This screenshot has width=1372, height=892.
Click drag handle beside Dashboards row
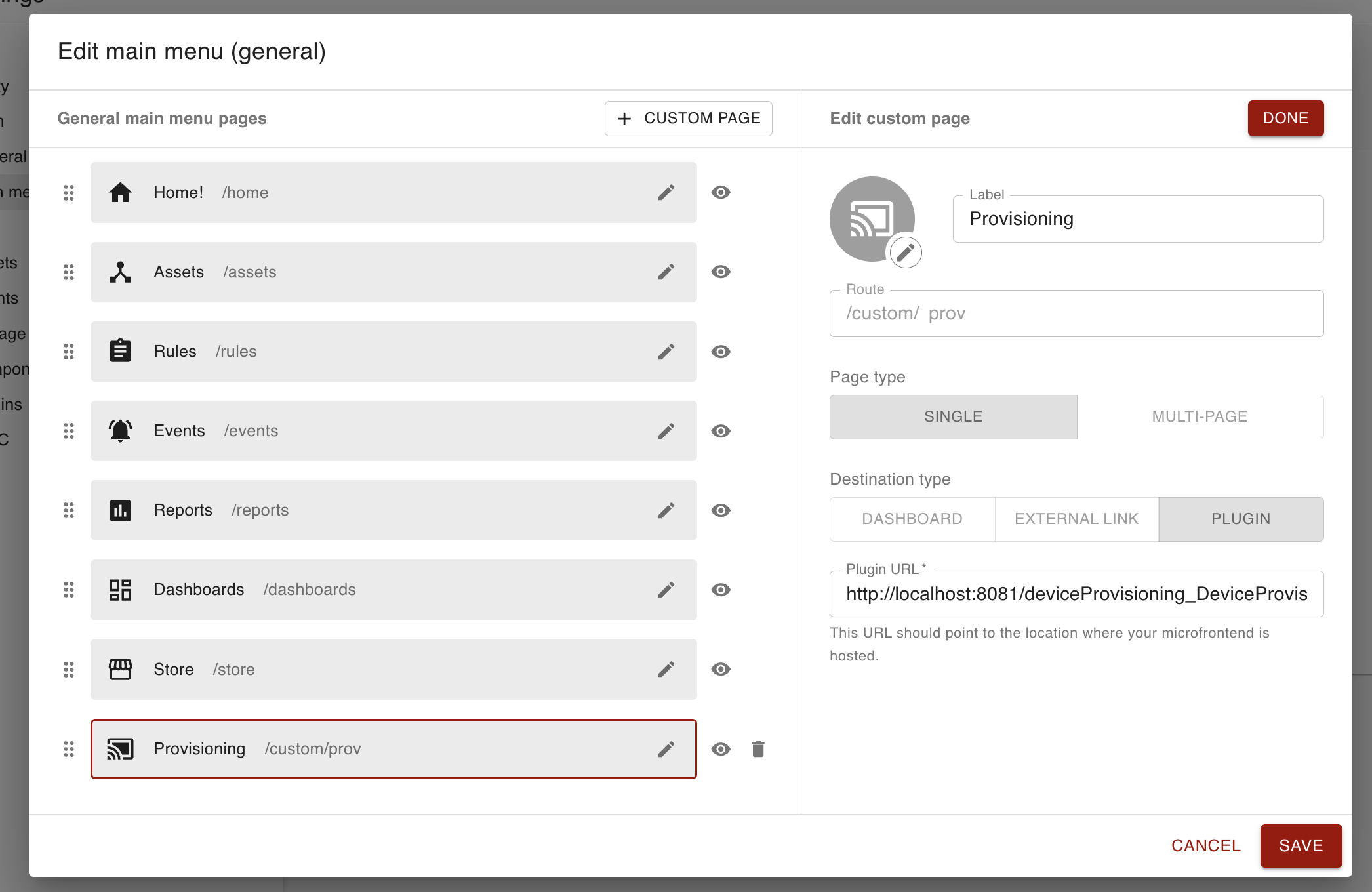[x=69, y=590]
